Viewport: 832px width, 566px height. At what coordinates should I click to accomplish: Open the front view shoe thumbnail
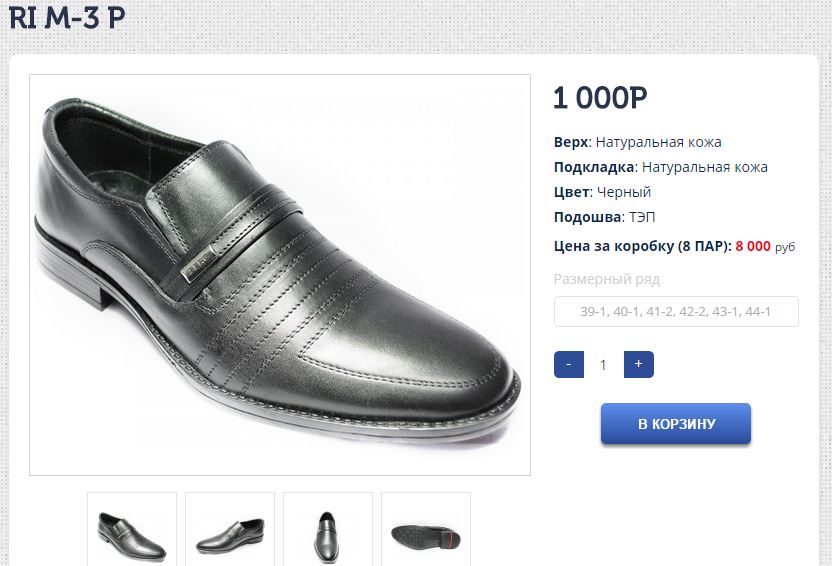tap(328, 528)
